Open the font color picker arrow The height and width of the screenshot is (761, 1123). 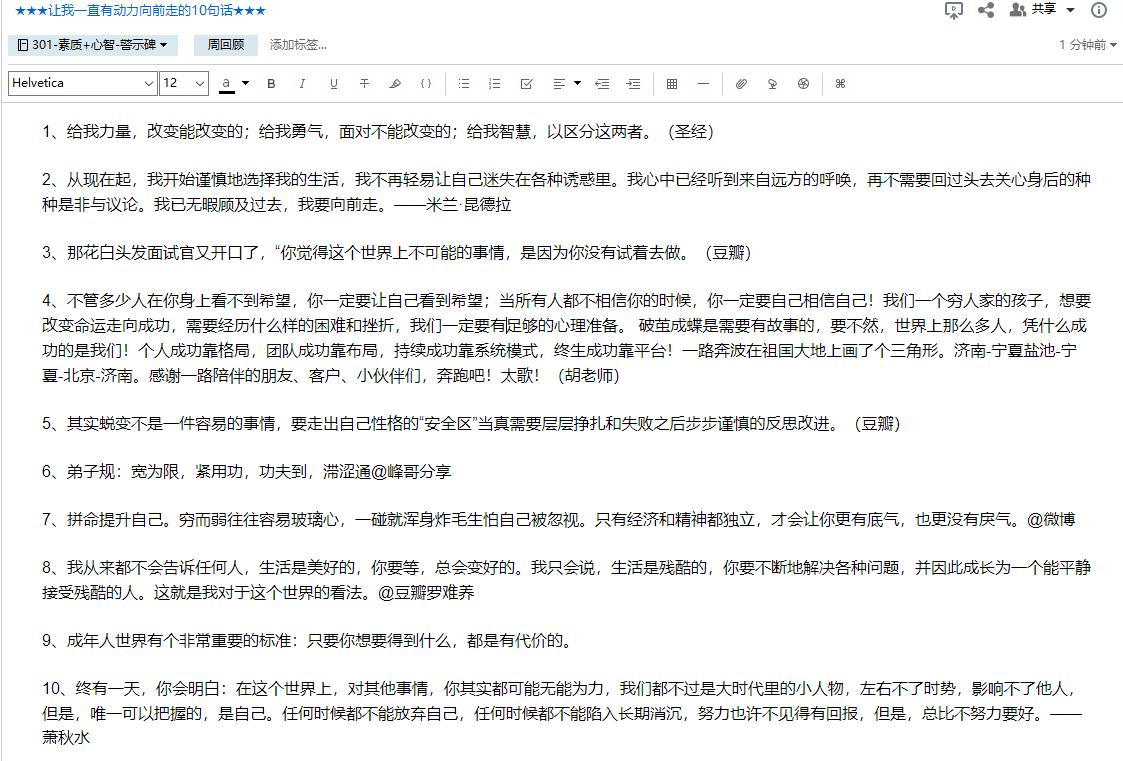[x=244, y=84]
